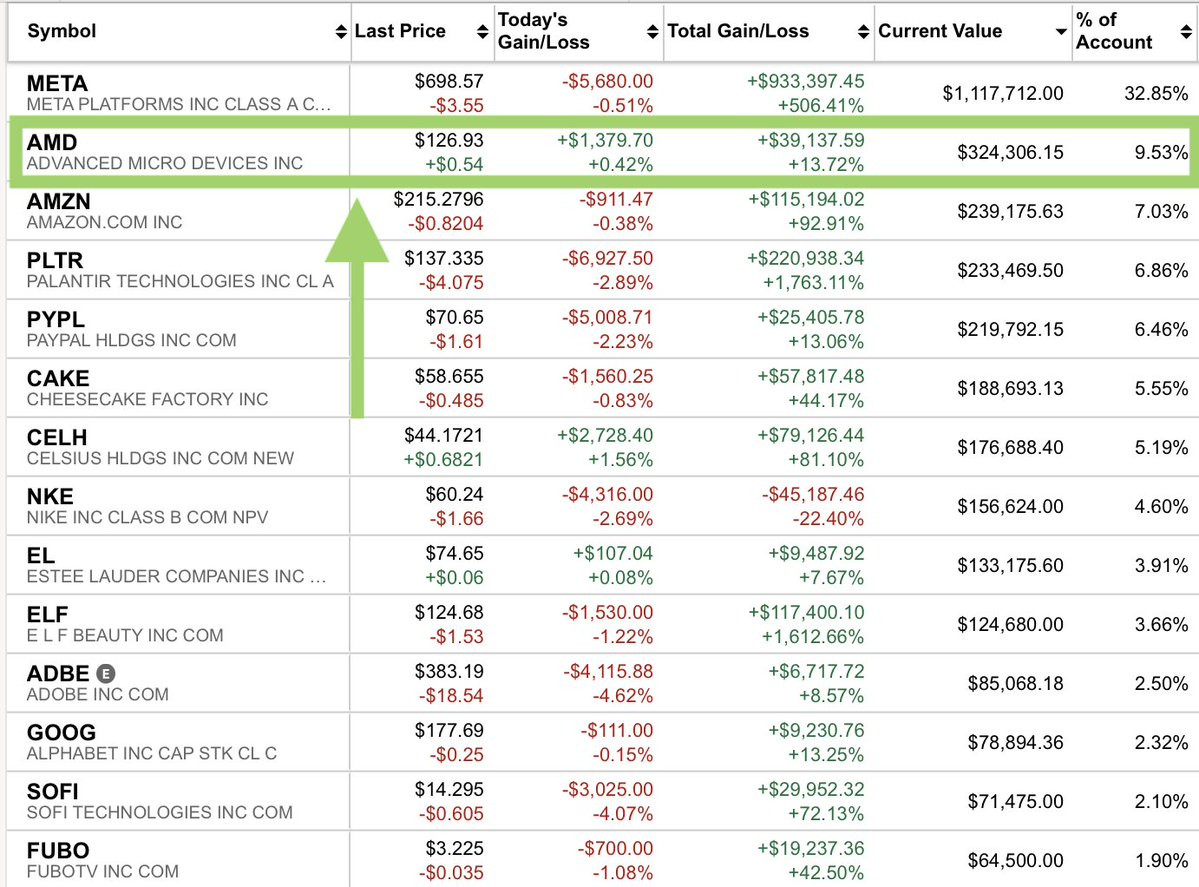This screenshot has height=887, width=1199.
Task: Sort by the Last Price column arrows
Action: [x=483, y=31]
